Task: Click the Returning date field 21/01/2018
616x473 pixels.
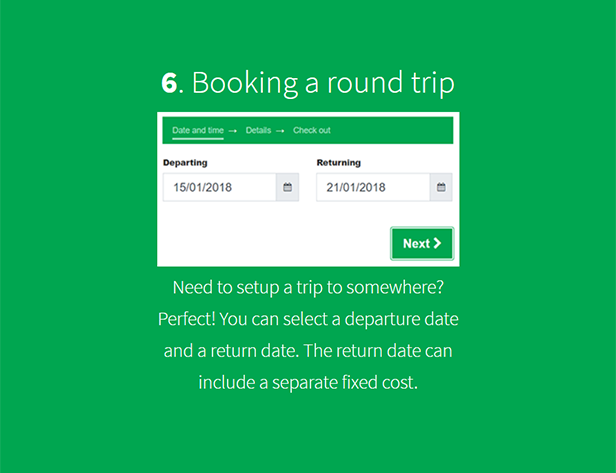Action: click(x=373, y=187)
